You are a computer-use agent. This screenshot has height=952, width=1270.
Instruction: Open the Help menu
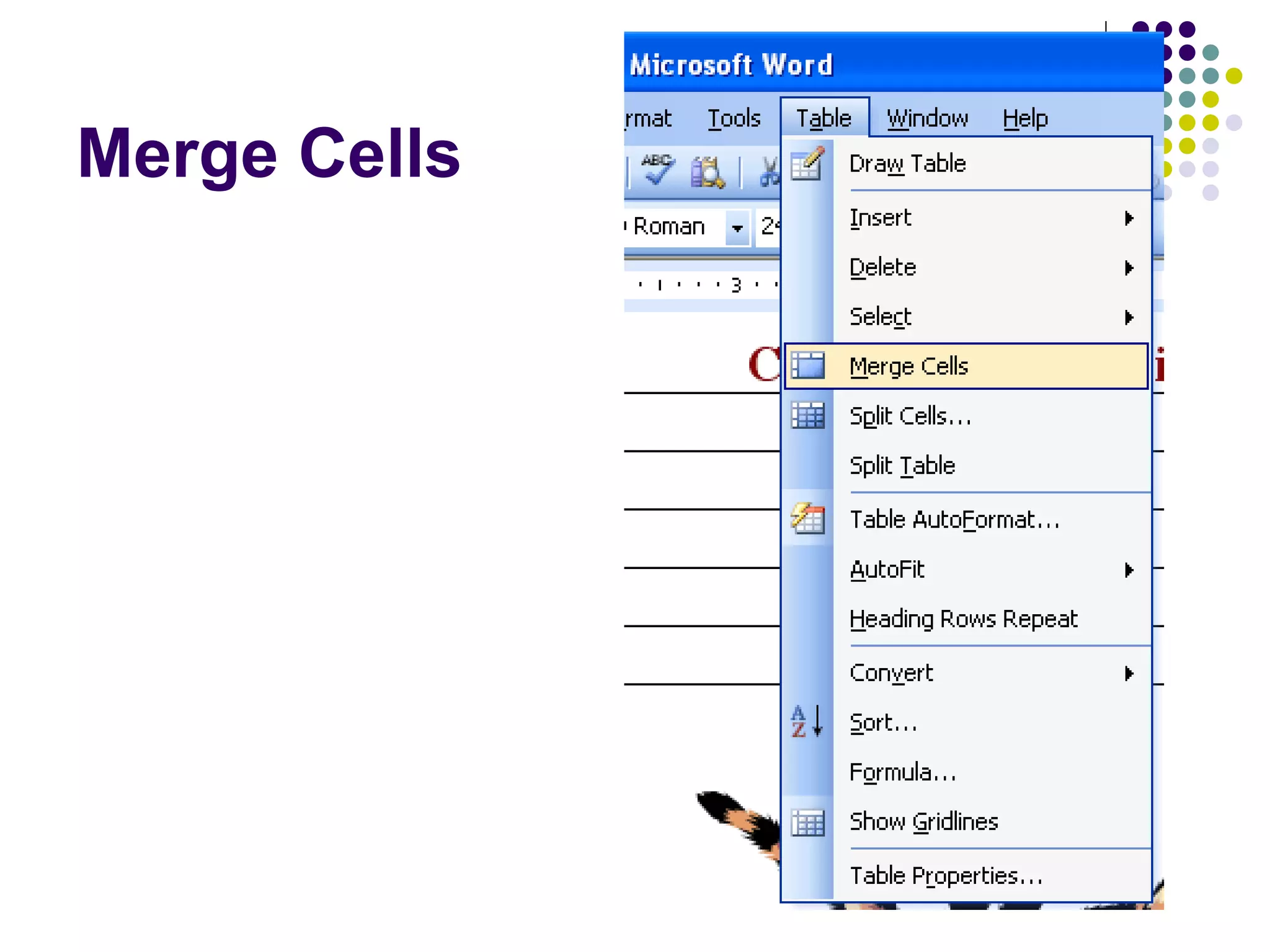(x=1025, y=118)
